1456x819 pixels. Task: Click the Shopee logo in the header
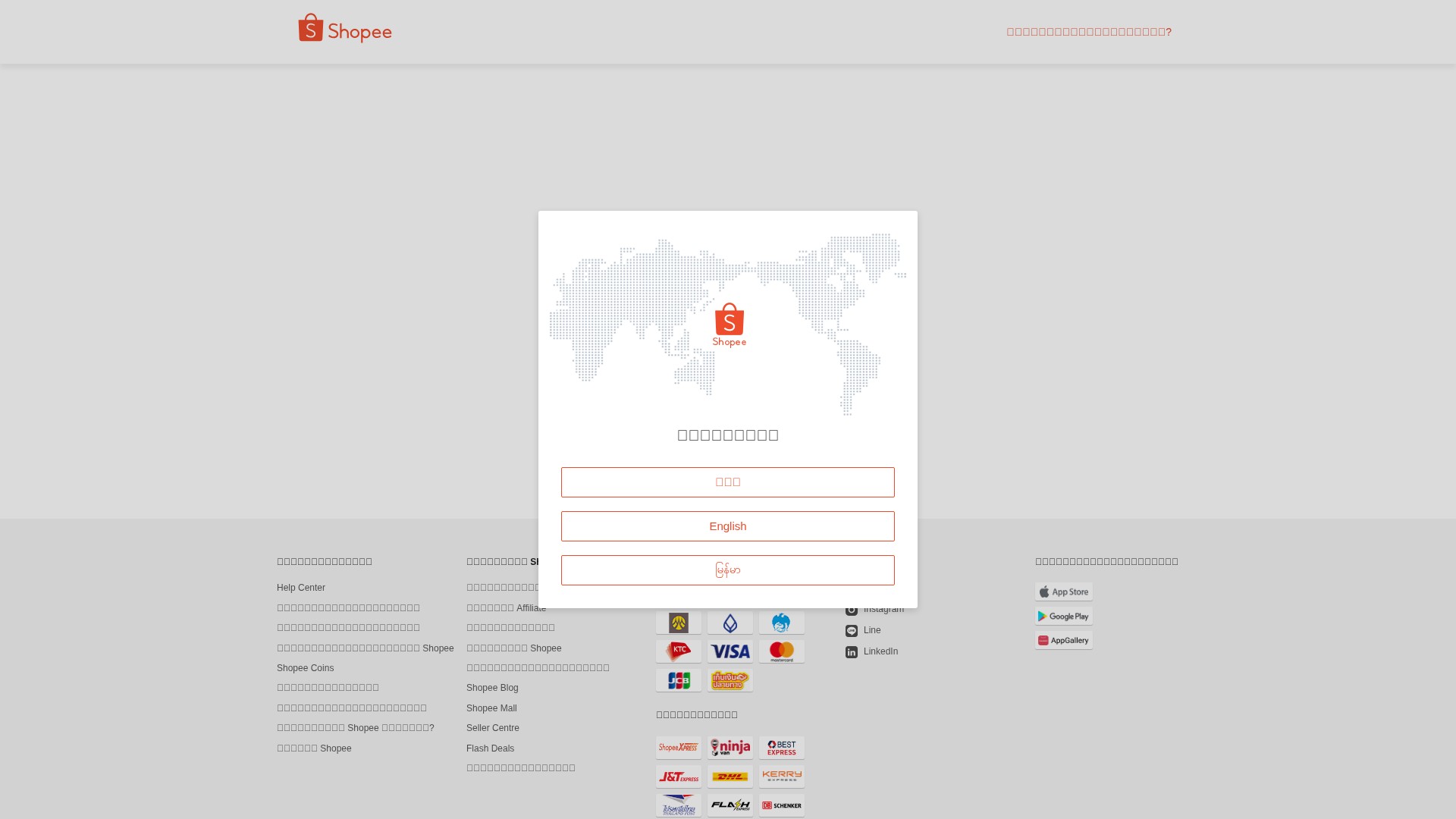[345, 28]
